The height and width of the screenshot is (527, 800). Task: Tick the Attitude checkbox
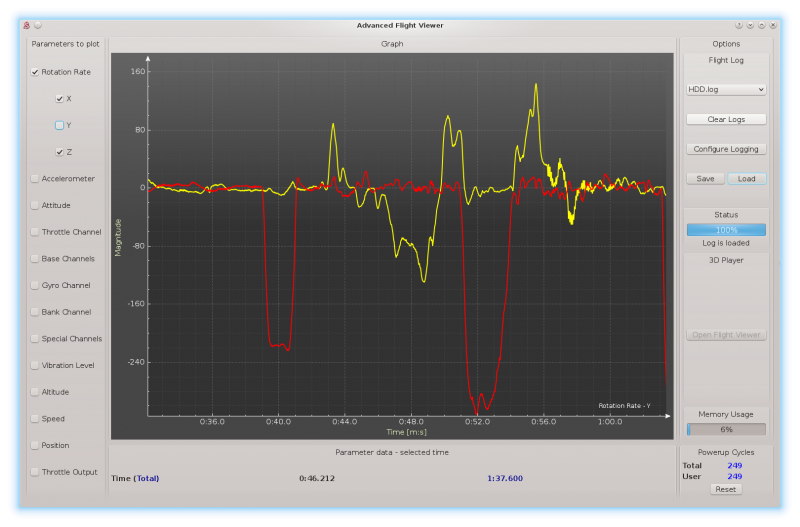[36, 205]
